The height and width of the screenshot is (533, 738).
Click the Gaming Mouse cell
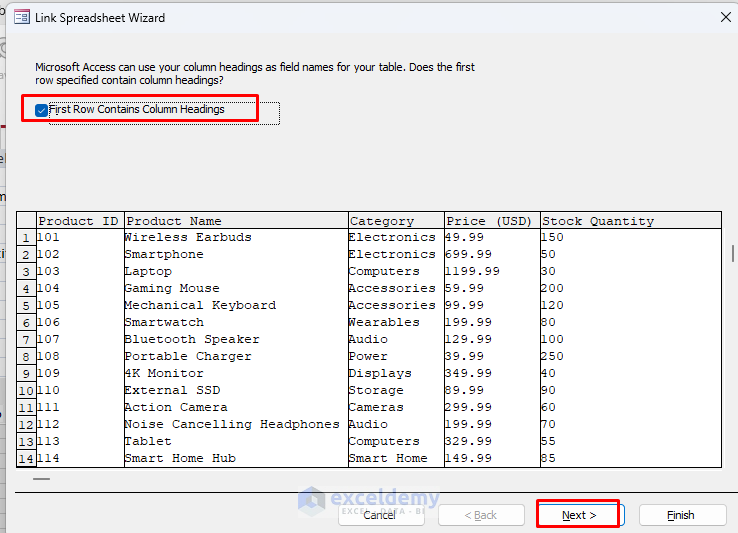pos(236,288)
